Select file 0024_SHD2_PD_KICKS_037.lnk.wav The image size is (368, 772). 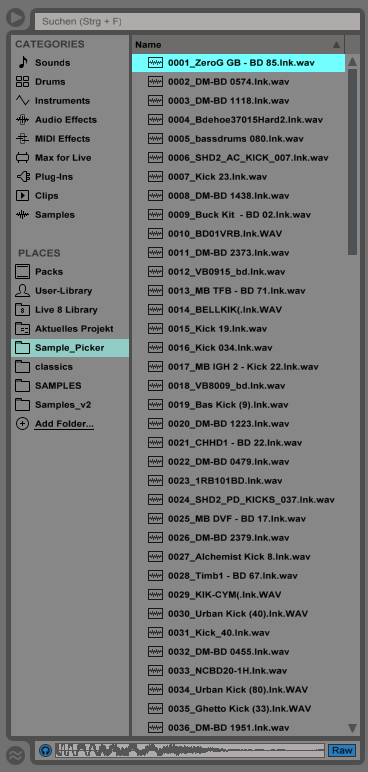(x=238, y=500)
